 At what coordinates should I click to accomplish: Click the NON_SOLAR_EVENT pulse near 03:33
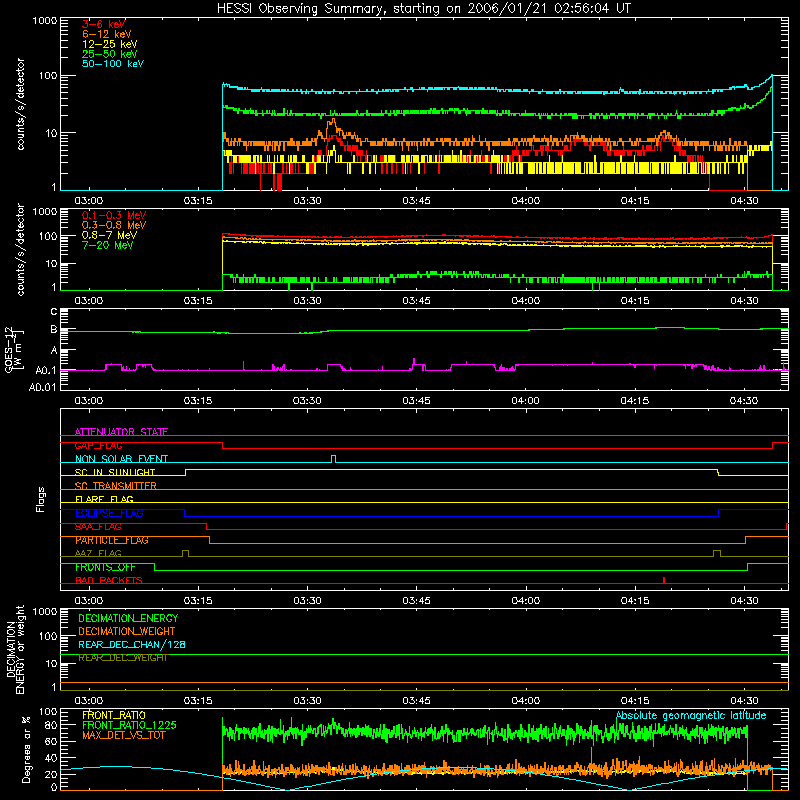(x=333, y=459)
